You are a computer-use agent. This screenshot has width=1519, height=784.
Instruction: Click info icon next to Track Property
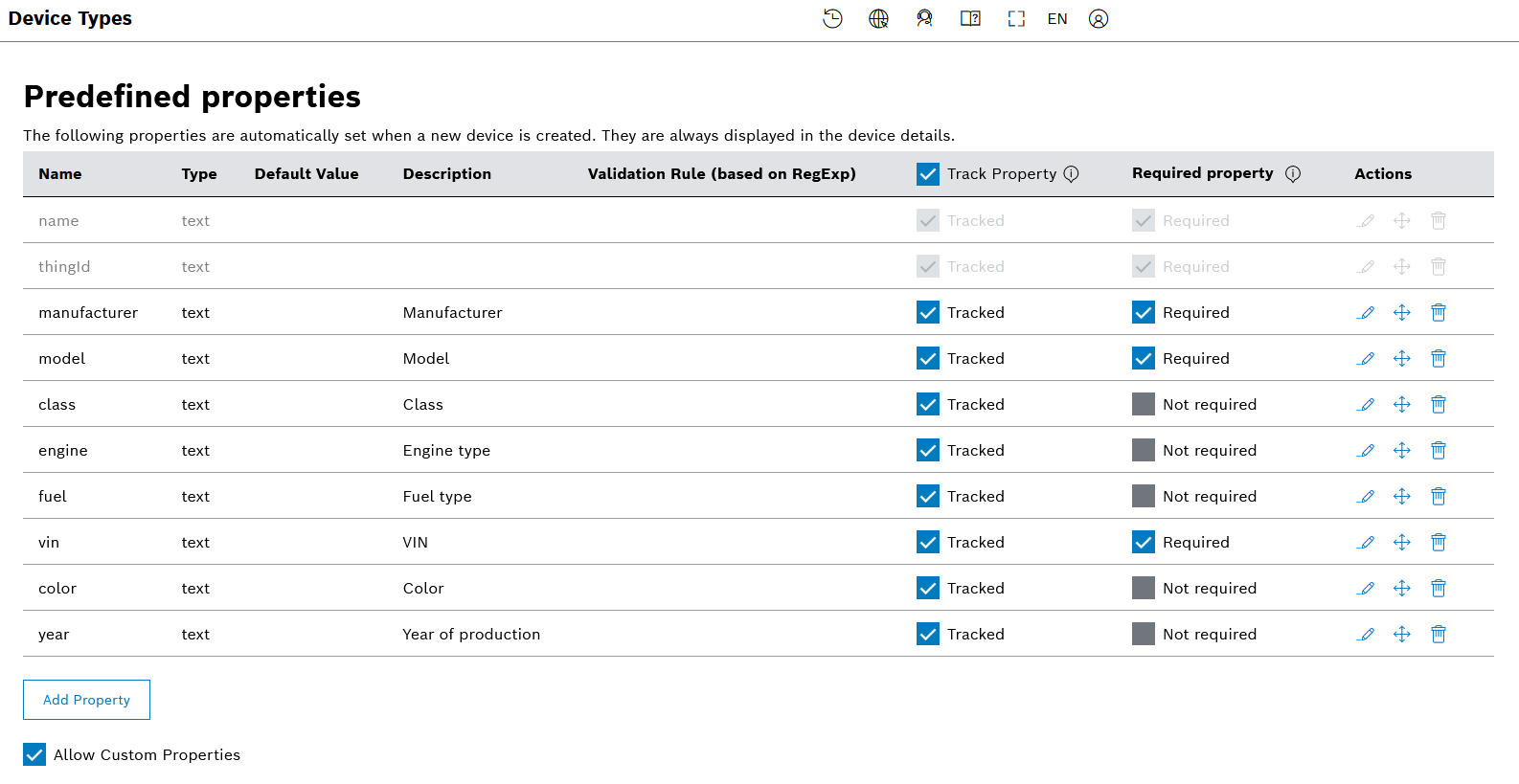(1072, 174)
